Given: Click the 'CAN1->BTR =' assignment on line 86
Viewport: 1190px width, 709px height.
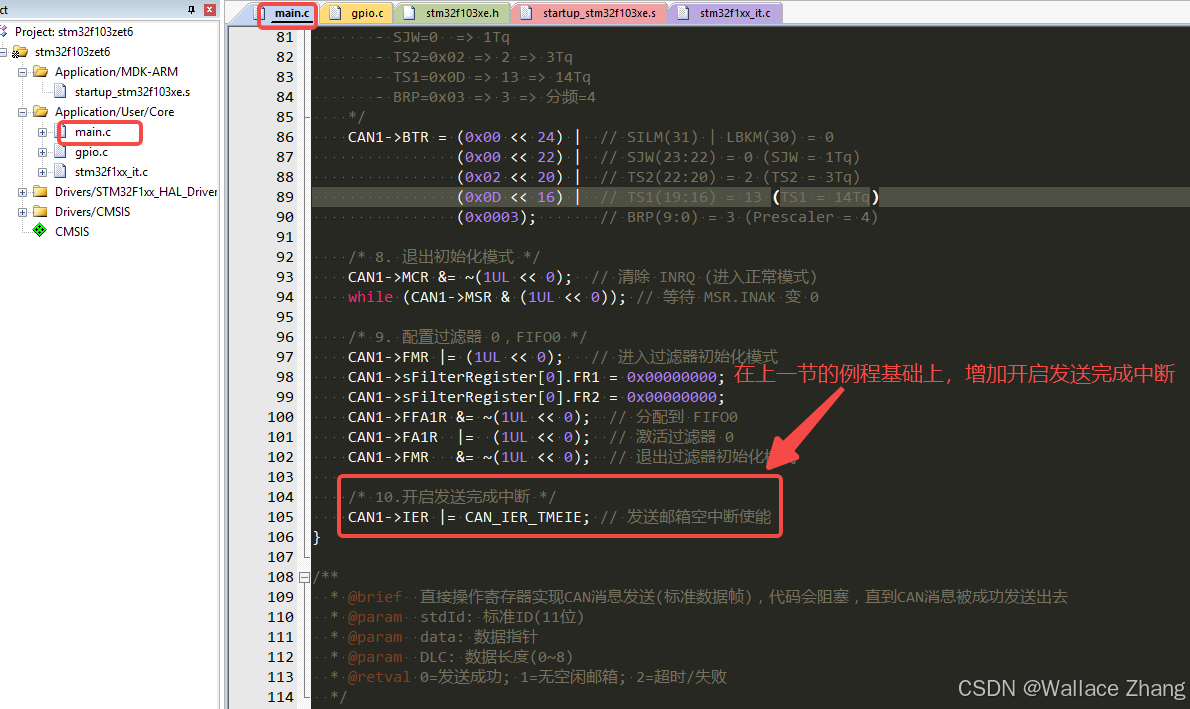Looking at the screenshot, I should coord(397,137).
